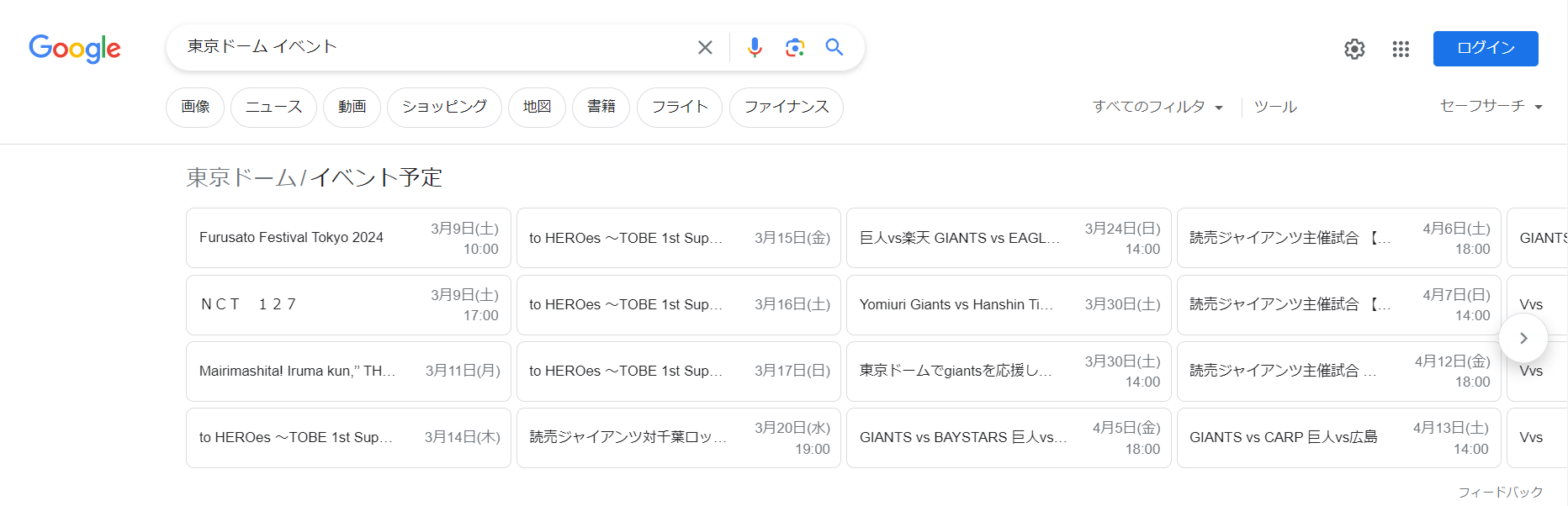Open Mairimashita! Iruma kun event on 3月11日

coord(348,371)
